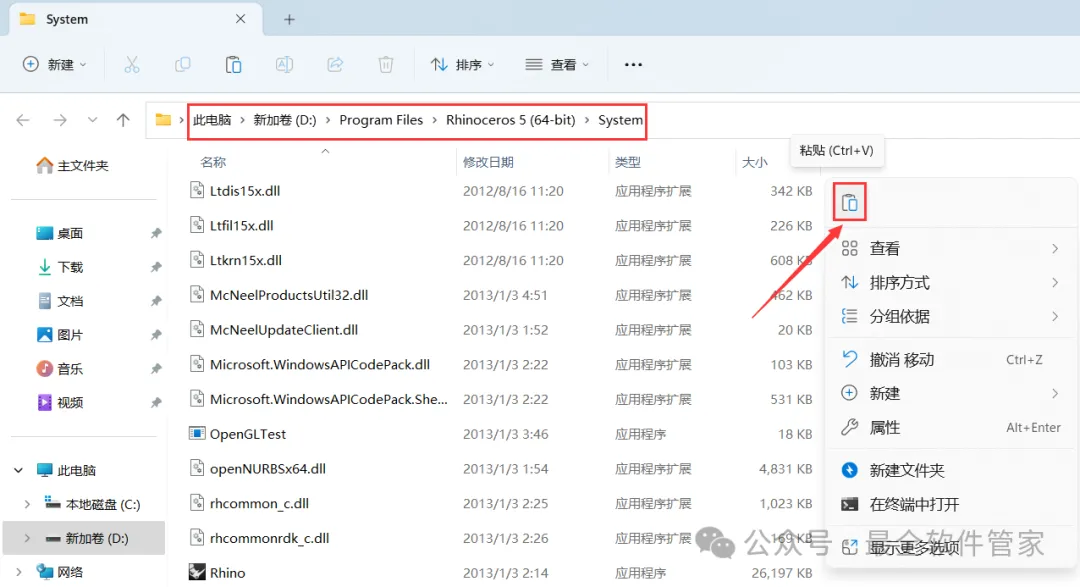Click 此电脑 in the address bar
This screenshot has width=1080, height=587.
(x=212, y=120)
